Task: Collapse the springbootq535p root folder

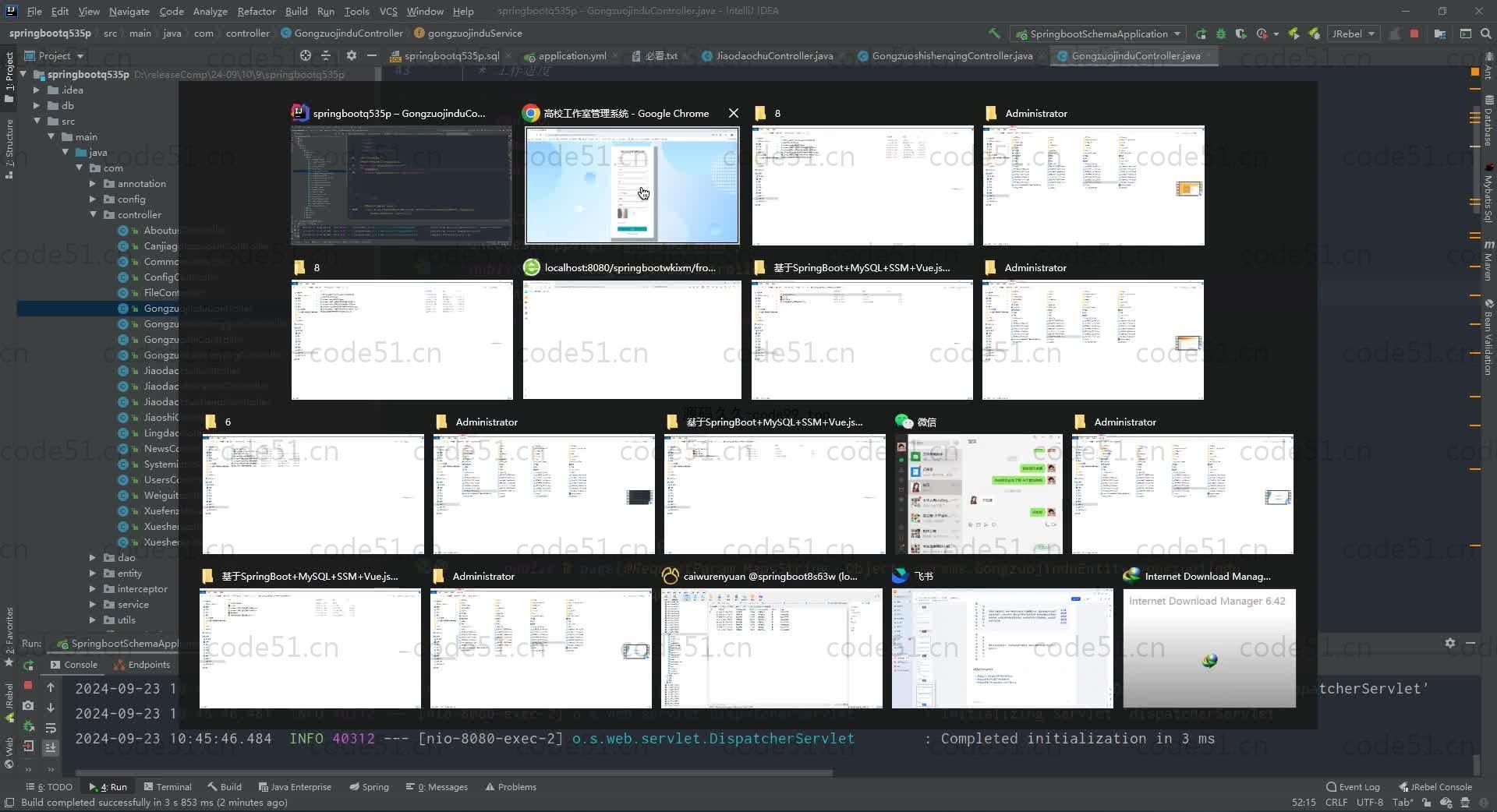Action: [x=23, y=74]
